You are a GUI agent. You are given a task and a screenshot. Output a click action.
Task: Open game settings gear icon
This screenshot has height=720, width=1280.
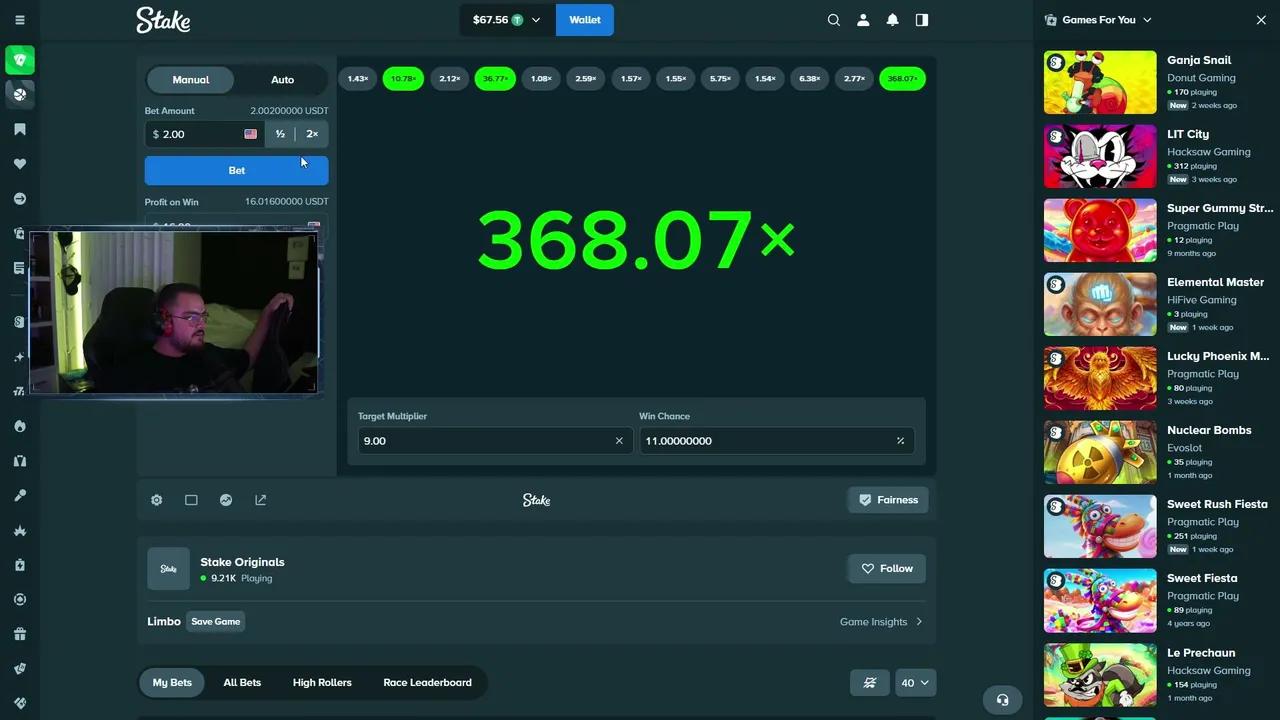(157, 500)
